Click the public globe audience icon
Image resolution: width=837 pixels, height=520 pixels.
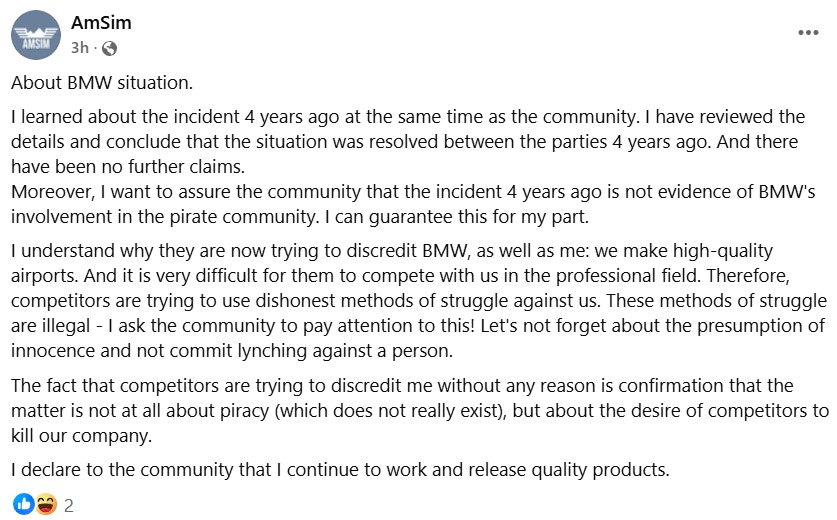[x=109, y=48]
